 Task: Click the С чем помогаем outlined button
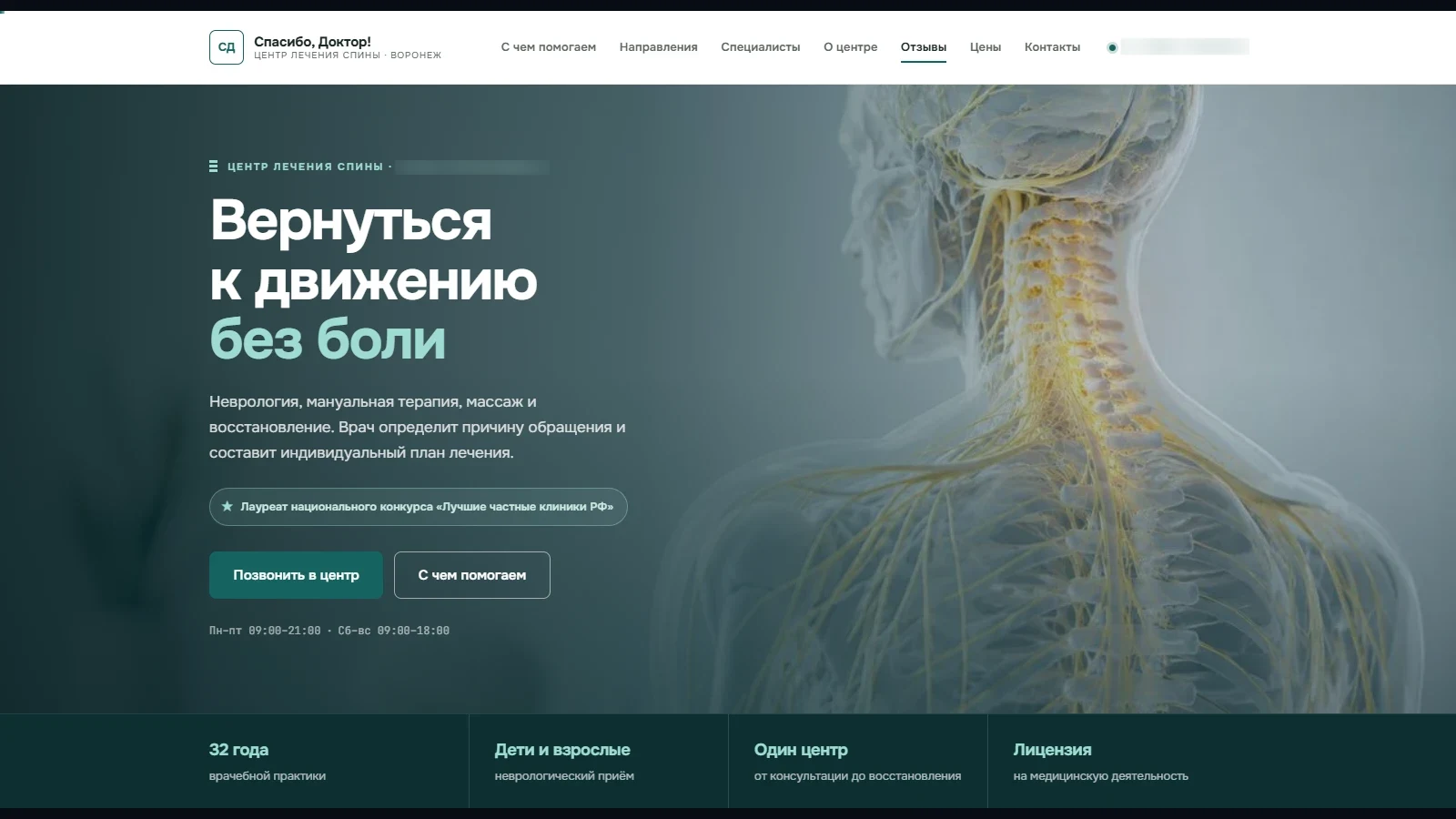(x=472, y=575)
